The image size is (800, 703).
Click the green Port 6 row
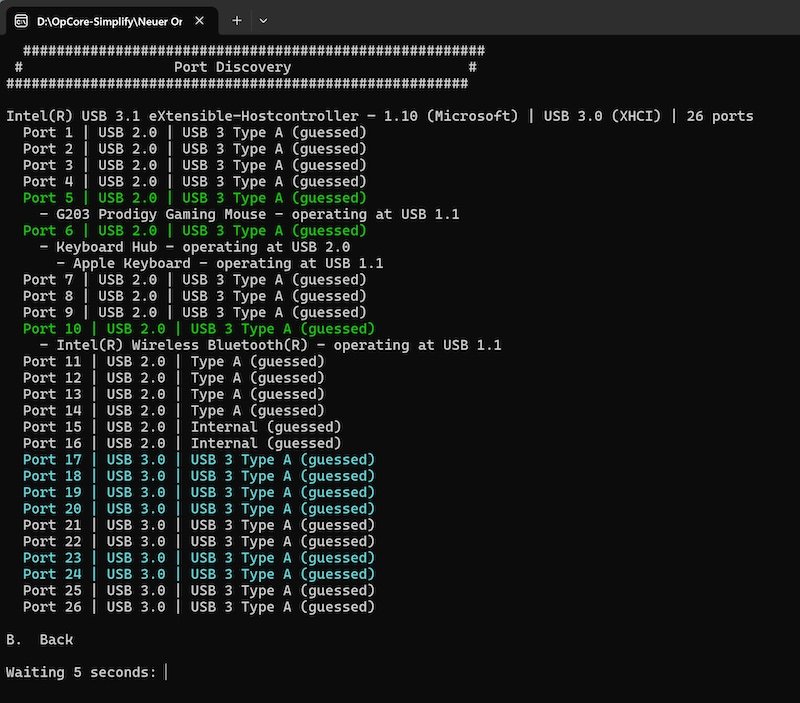(x=194, y=231)
